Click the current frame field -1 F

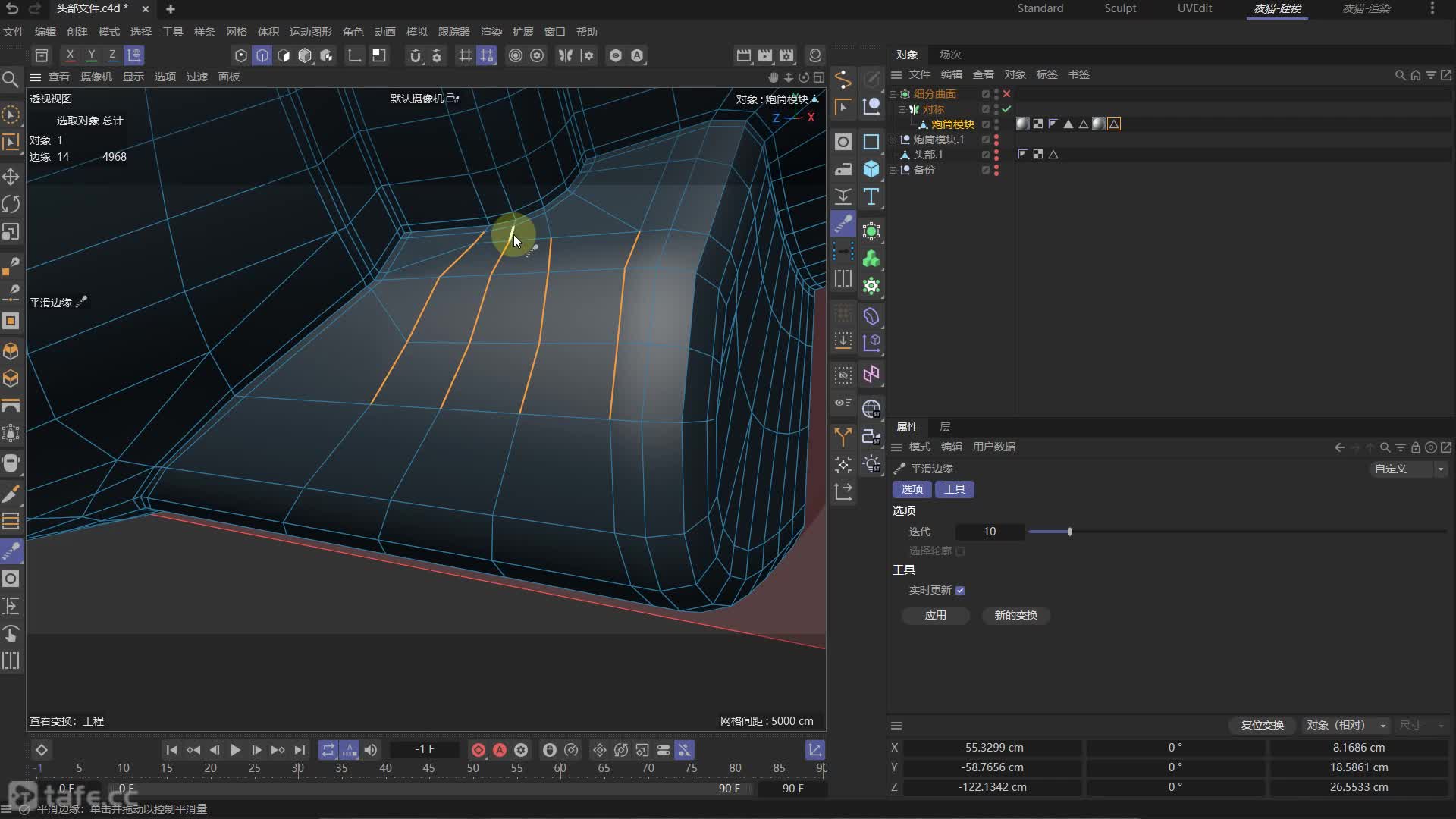pyautogui.click(x=425, y=750)
